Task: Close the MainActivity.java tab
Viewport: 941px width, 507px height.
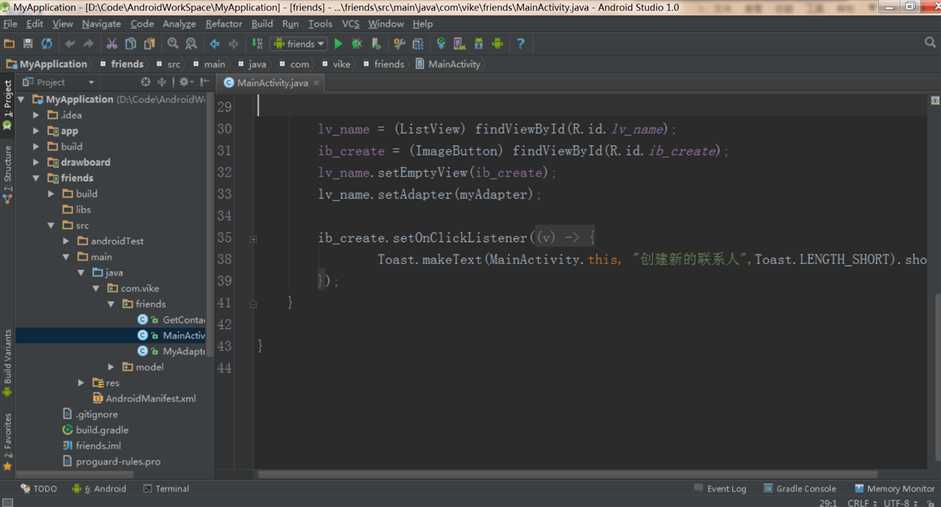Action: point(316,83)
